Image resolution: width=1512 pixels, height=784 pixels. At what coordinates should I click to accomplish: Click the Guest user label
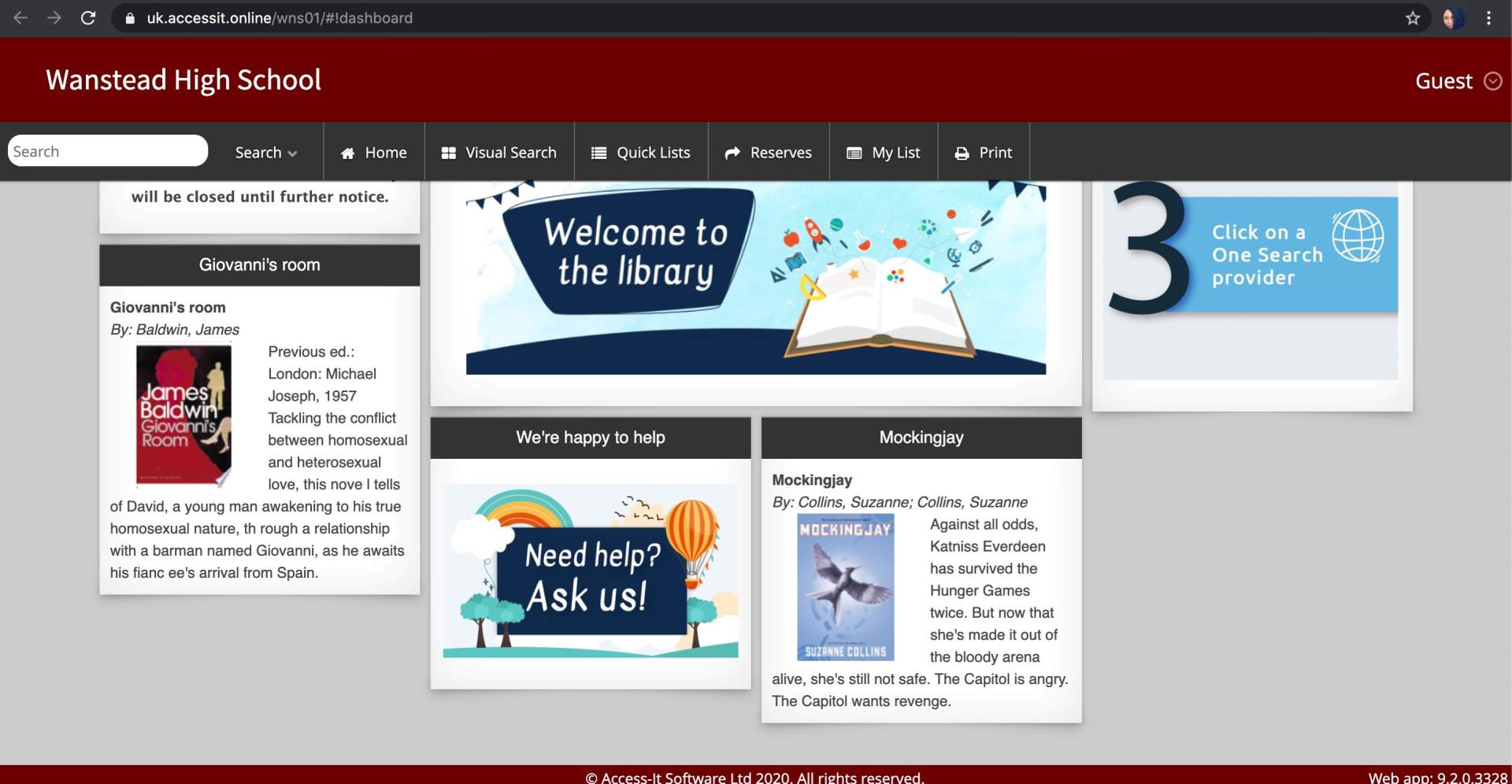[x=1443, y=81]
